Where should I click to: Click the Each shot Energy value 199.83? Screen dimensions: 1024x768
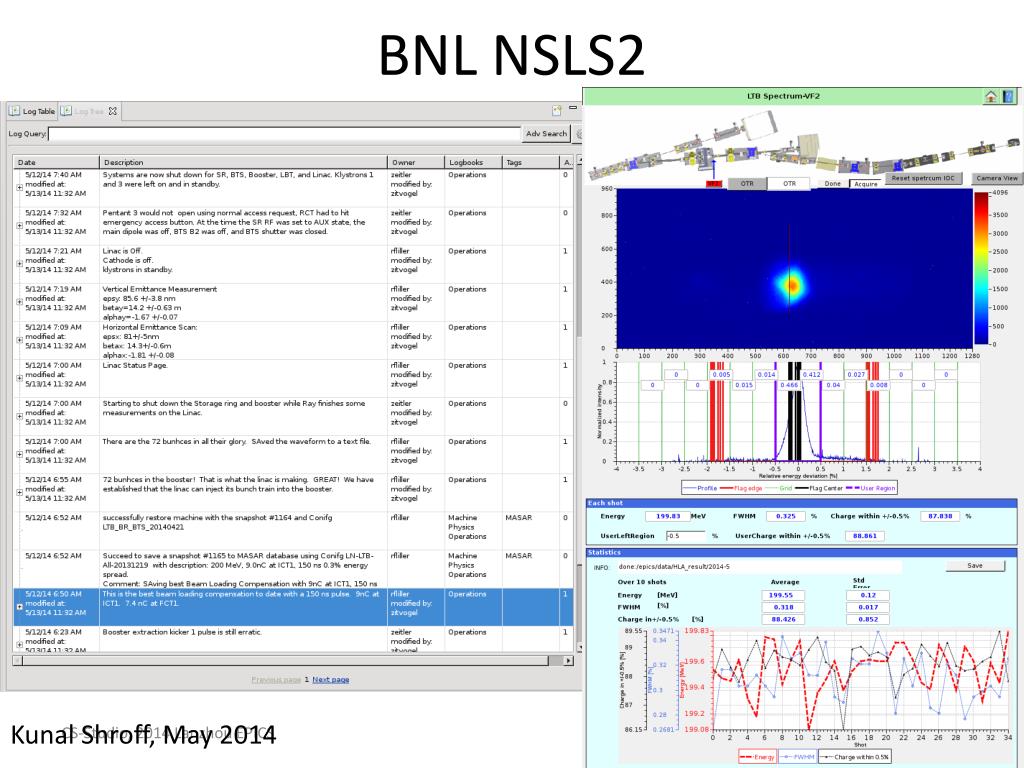coord(667,516)
